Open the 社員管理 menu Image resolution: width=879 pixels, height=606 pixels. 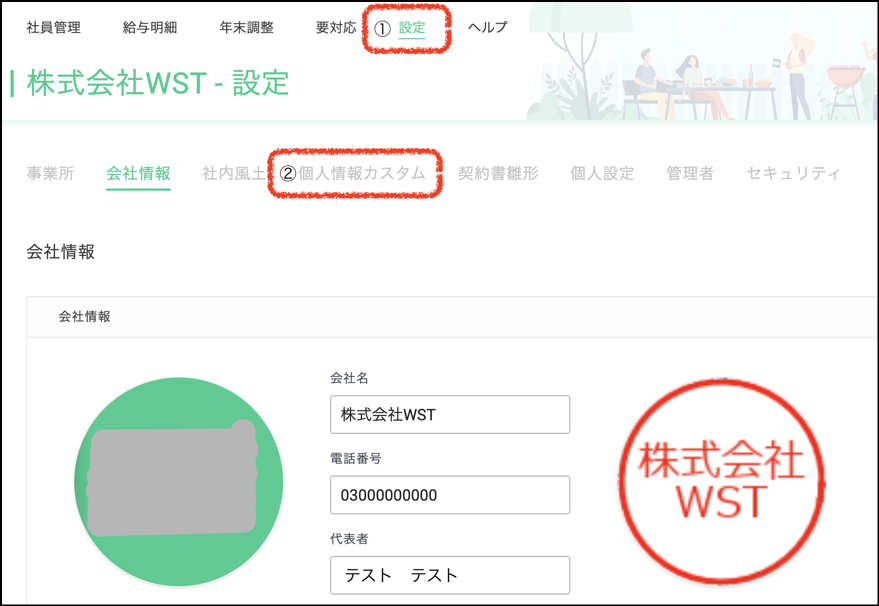tap(54, 27)
